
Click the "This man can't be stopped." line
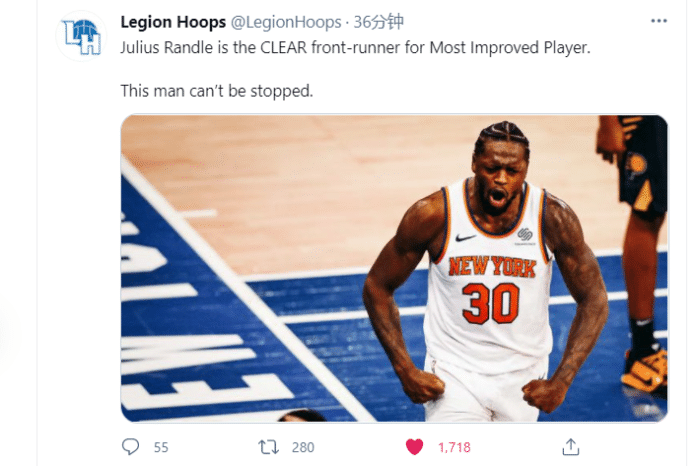point(217,91)
